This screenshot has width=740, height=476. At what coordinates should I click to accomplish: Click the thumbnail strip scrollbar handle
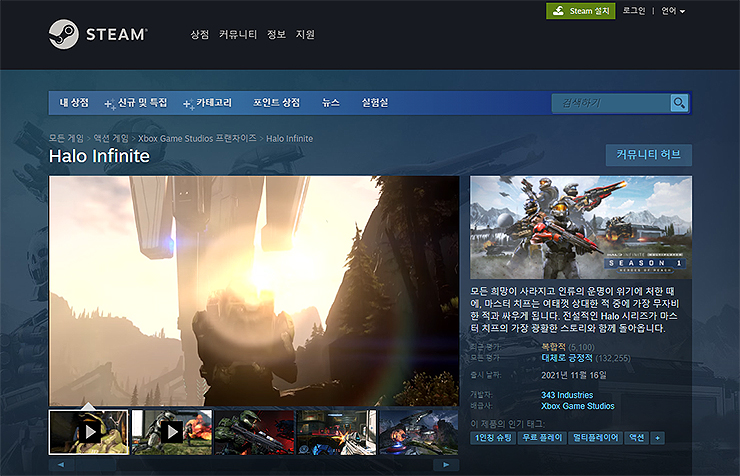tap(96, 465)
